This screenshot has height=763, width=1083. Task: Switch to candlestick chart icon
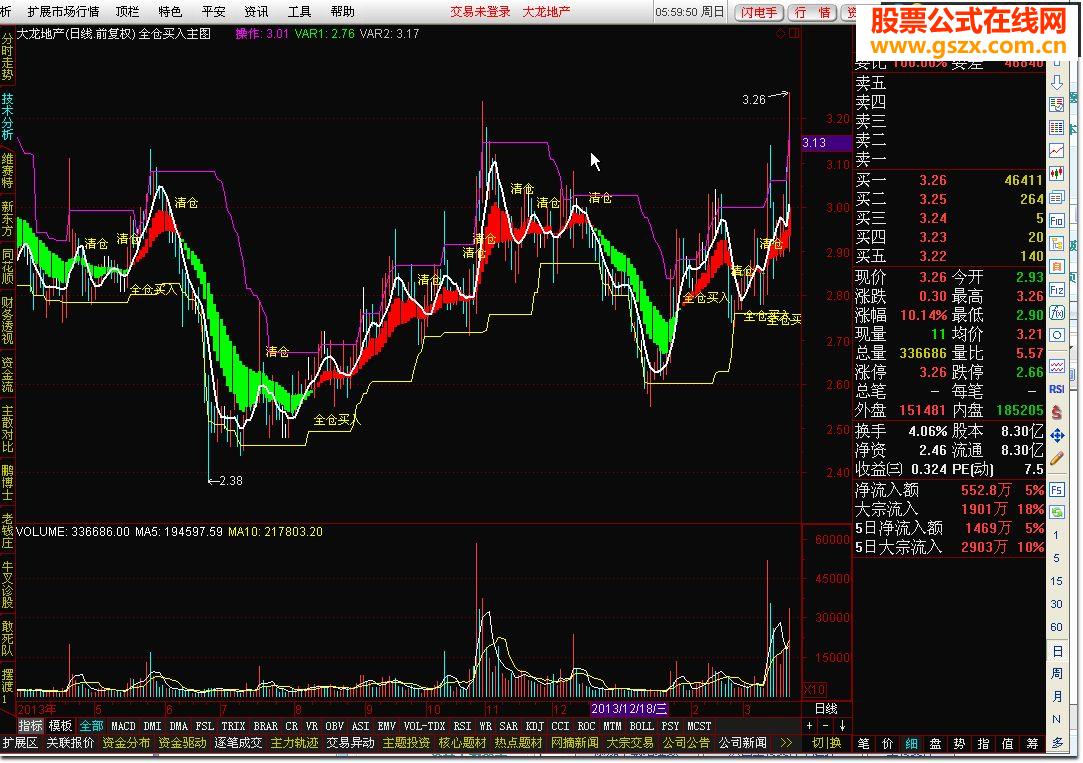(x=1057, y=174)
